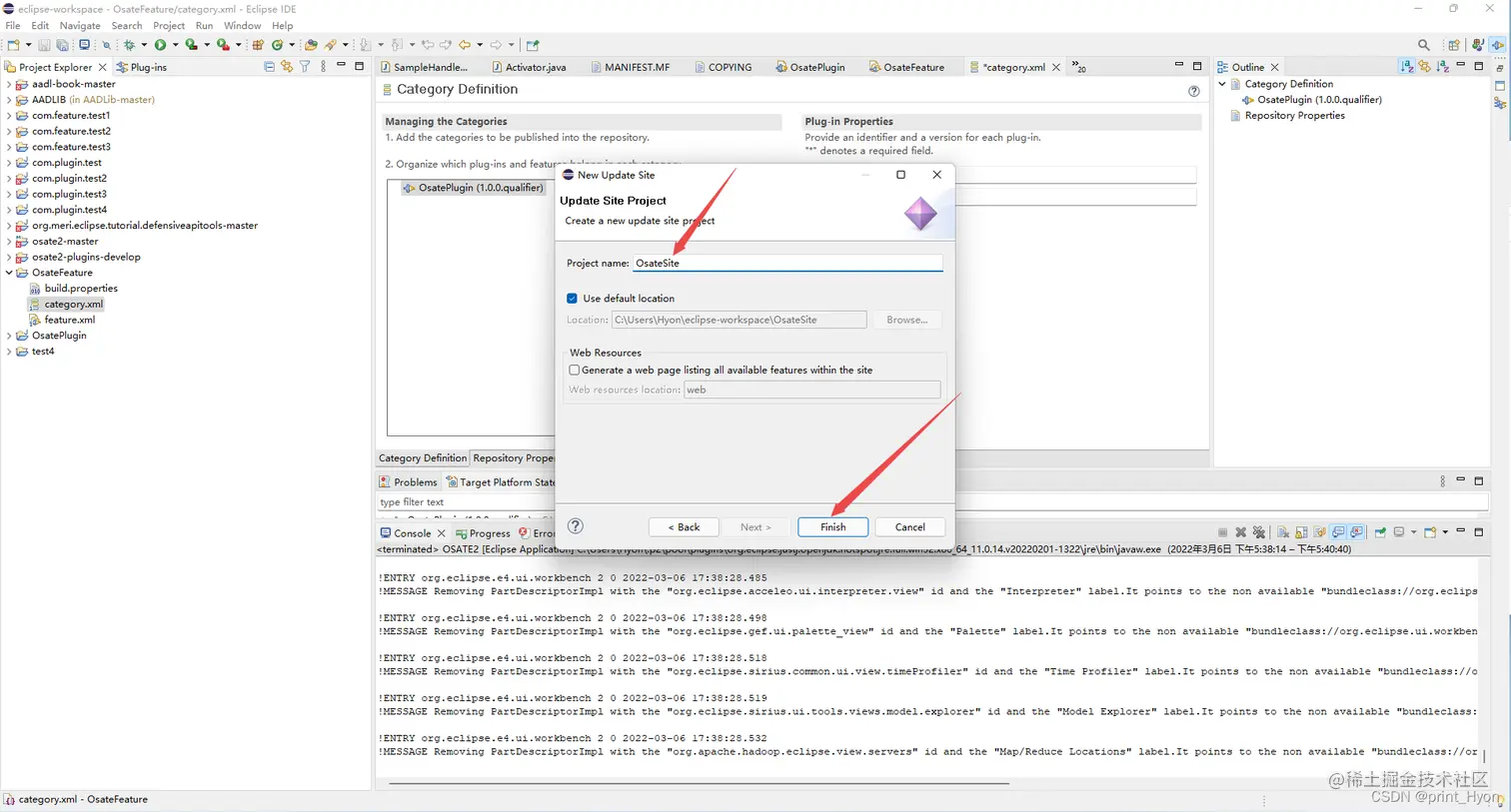Viewport: 1511px width, 812px height.
Task: Click the Cancel button in the dialog
Action: point(909,527)
